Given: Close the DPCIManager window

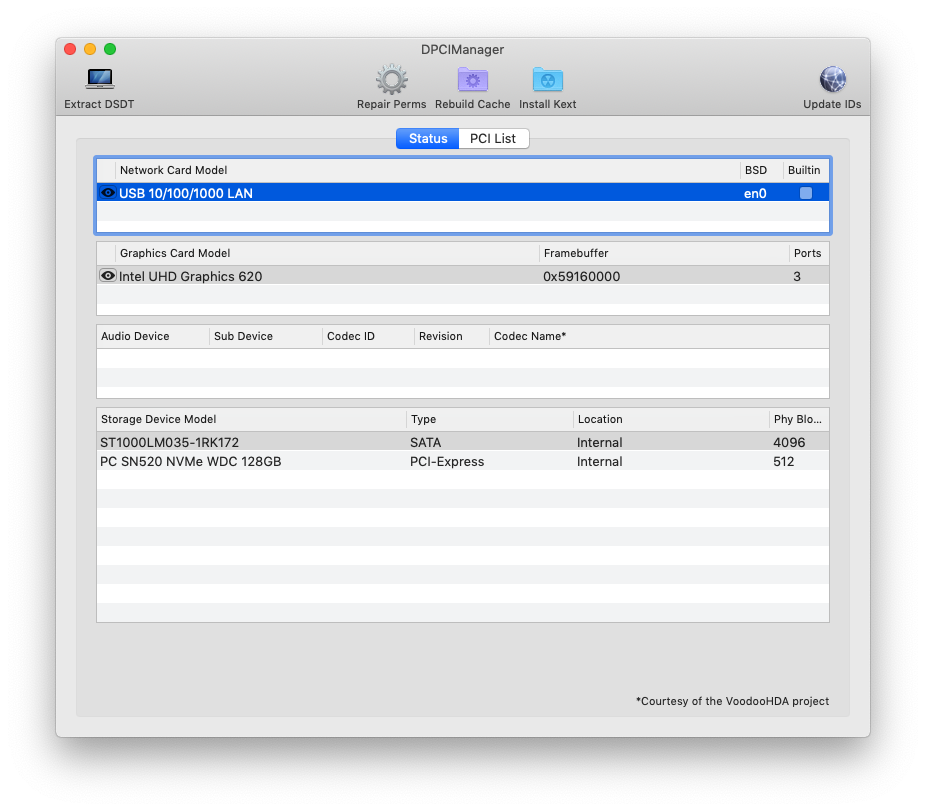Looking at the screenshot, I should coord(70,49).
